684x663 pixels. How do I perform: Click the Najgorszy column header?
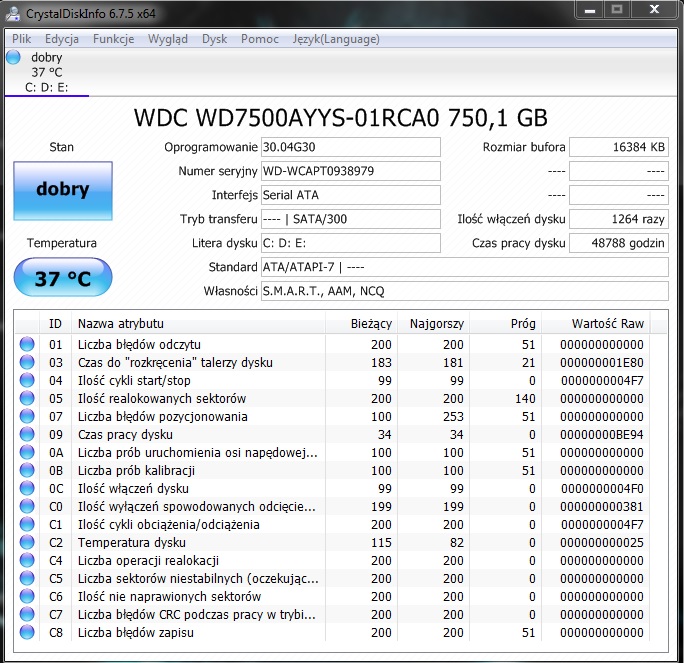(434, 324)
